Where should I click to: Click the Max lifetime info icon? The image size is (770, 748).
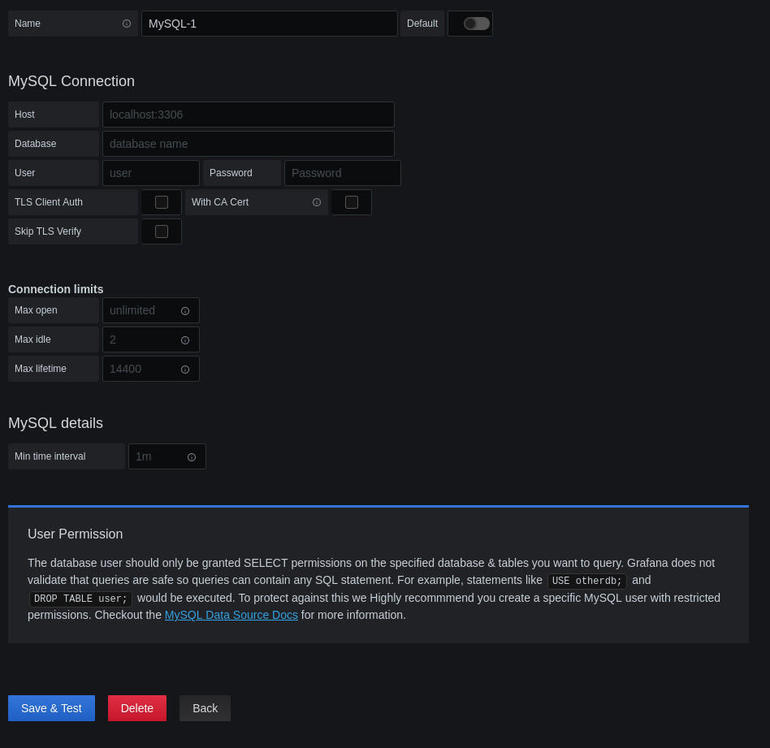185,369
